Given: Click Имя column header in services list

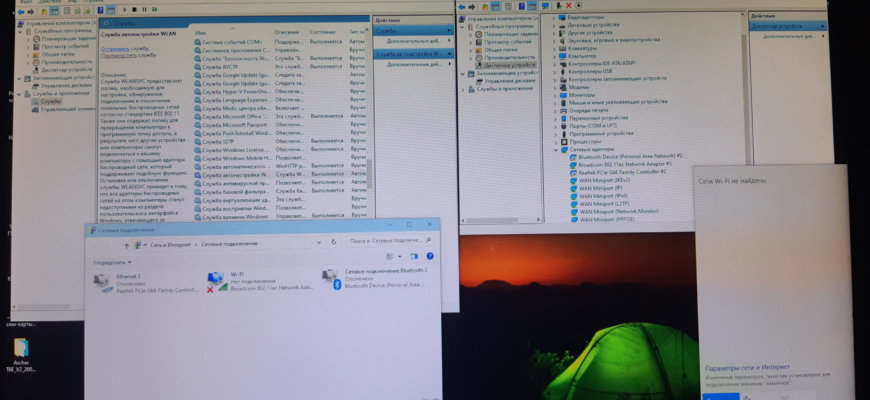Looking at the screenshot, I should [x=200, y=33].
